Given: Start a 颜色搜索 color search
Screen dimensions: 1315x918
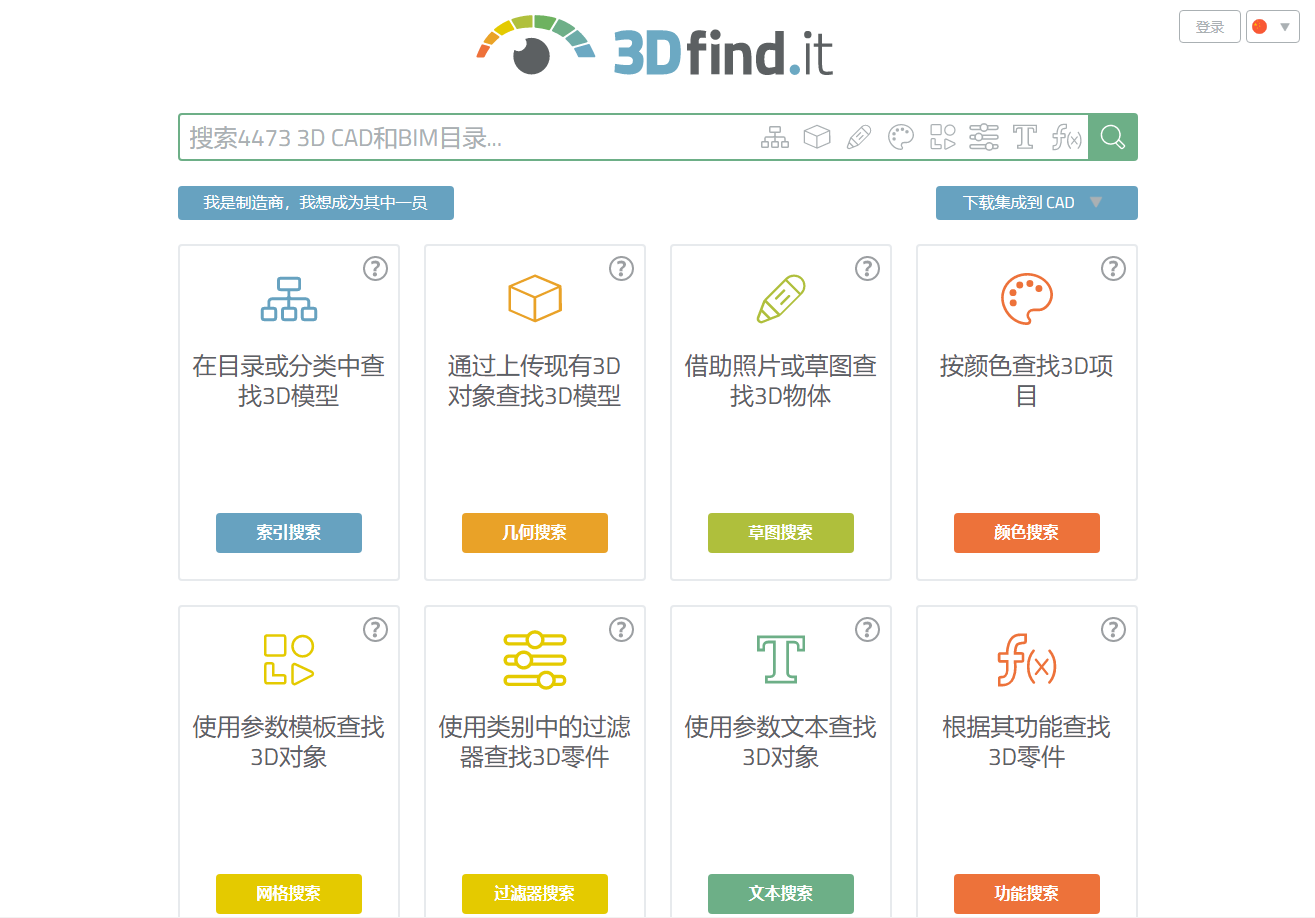Looking at the screenshot, I should coord(1026,533).
